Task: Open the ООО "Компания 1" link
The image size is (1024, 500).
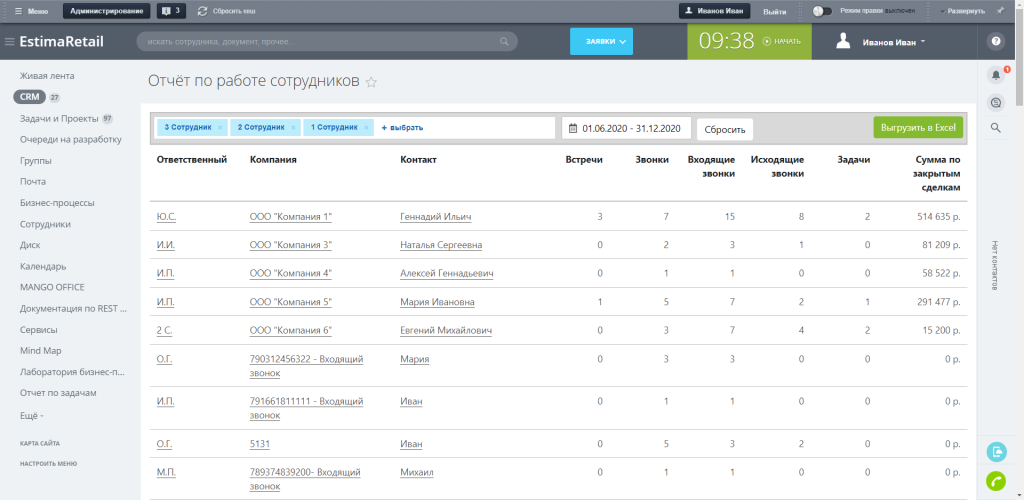Action: (x=291, y=217)
